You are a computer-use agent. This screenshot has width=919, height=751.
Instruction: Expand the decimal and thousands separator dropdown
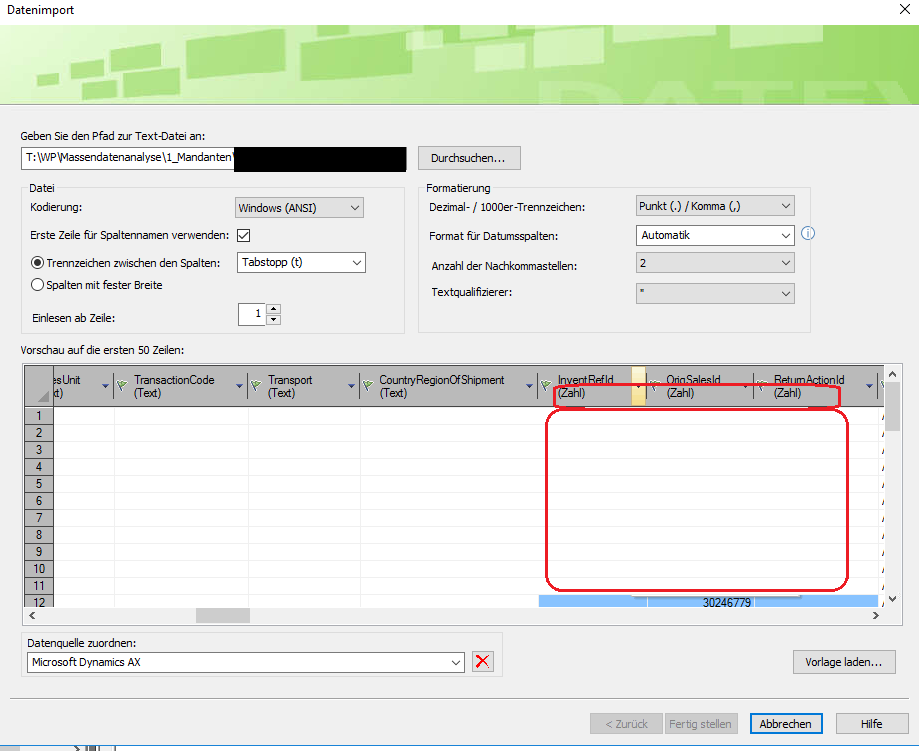(714, 206)
